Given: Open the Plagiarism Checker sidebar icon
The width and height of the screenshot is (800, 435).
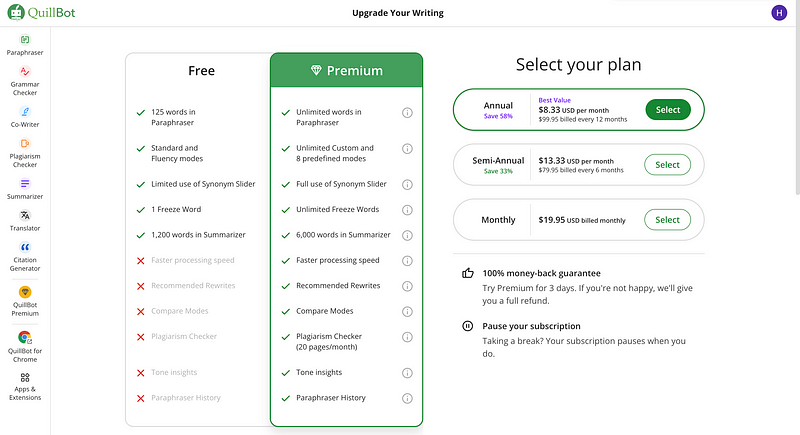Looking at the screenshot, I should click(24, 153).
